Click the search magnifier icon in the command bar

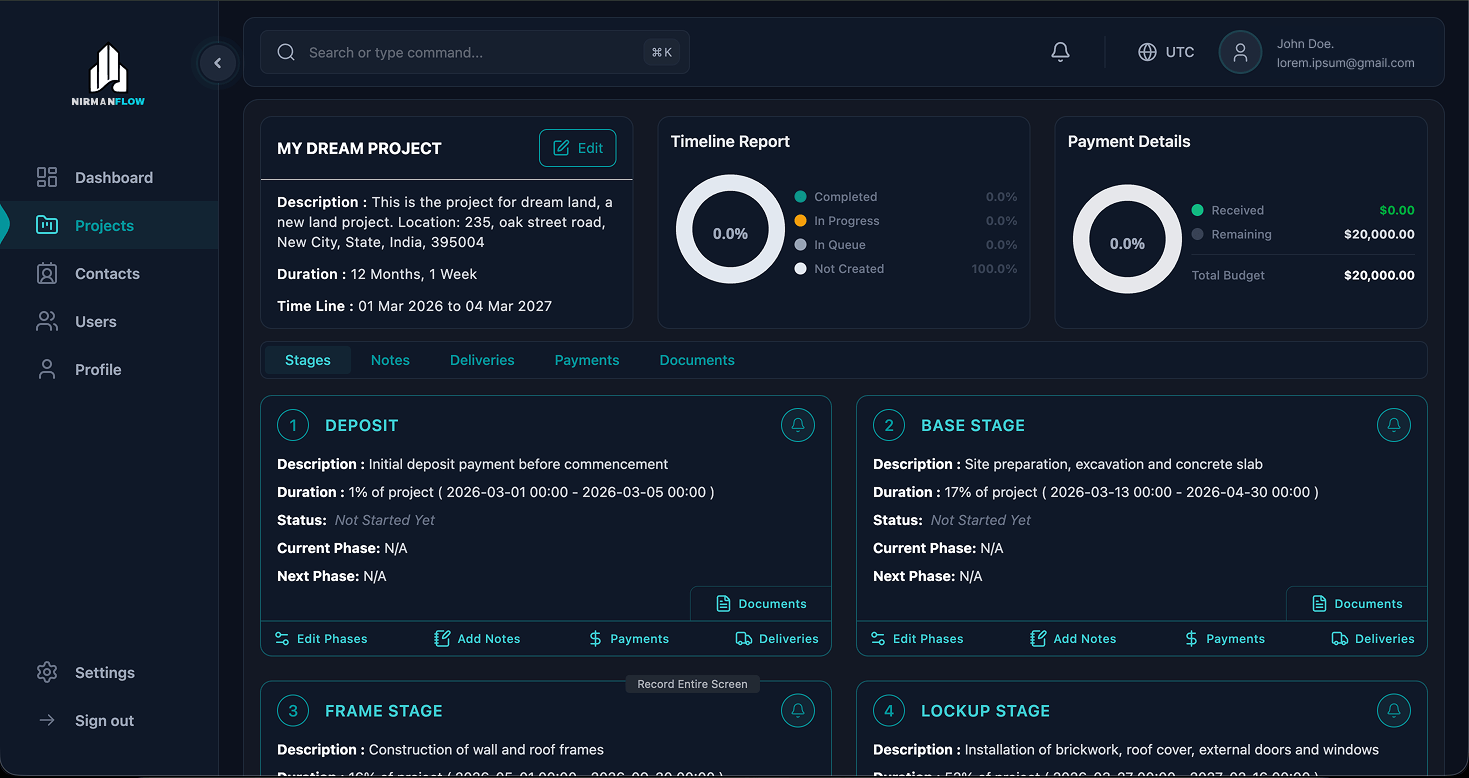point(285,51)
